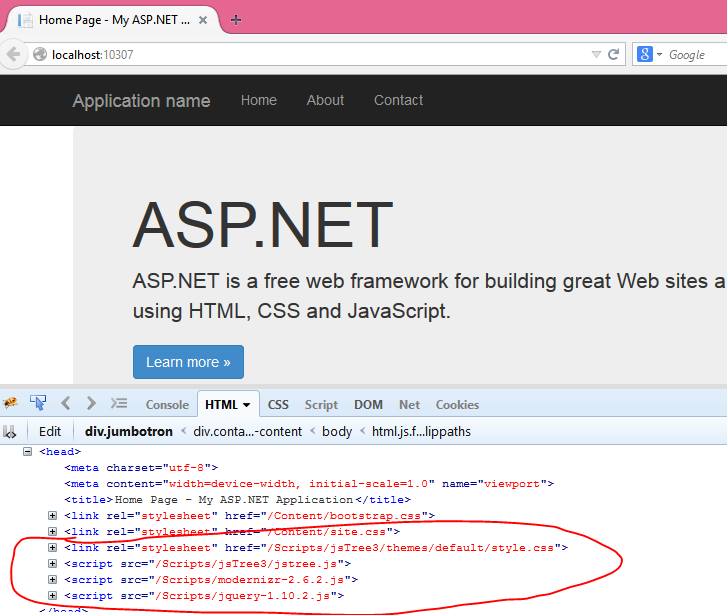Expand the bootstrap.css link node

(x=52, y=515)
